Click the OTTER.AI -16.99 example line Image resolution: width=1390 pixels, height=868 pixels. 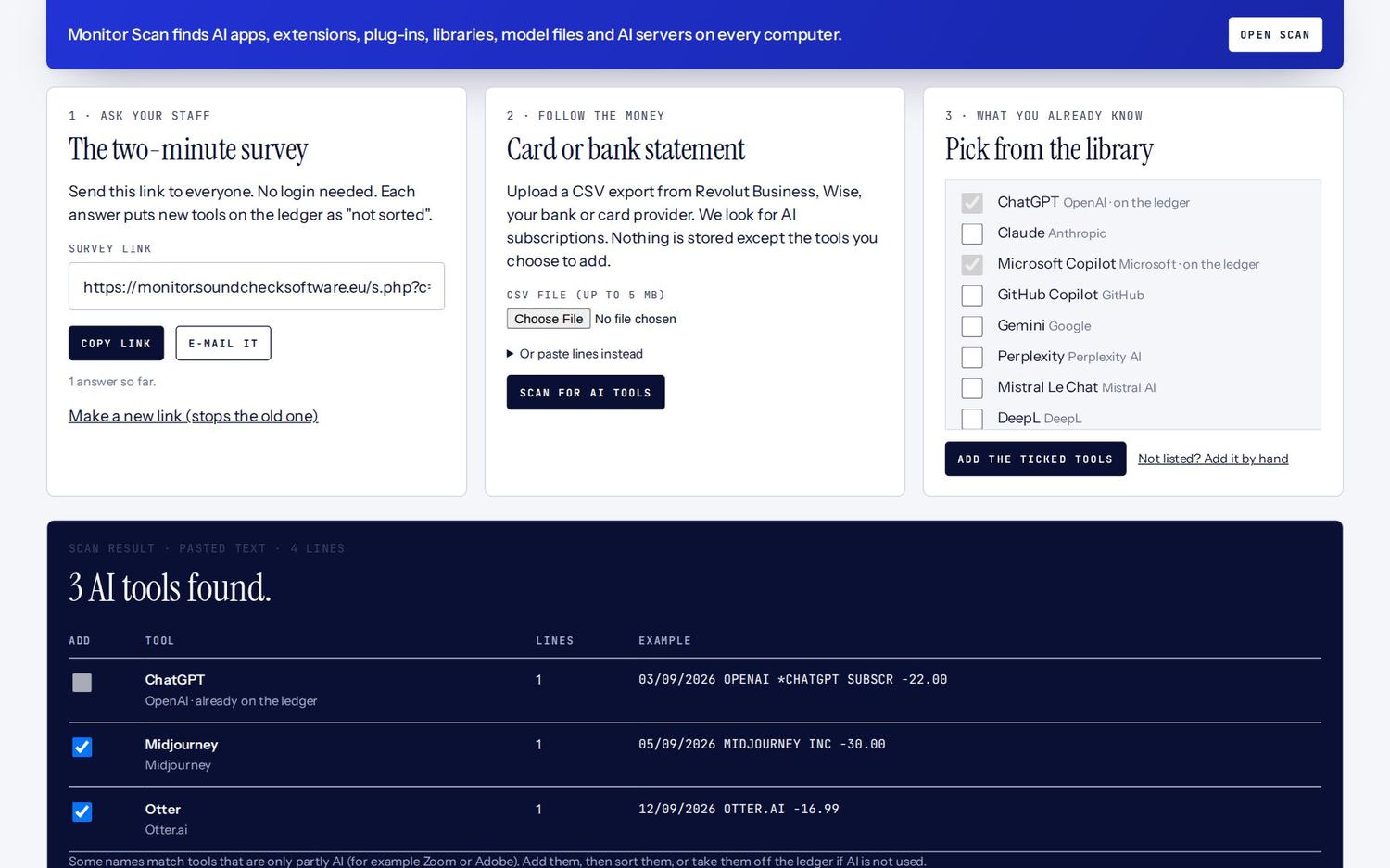pyautogui.click(x=739, y=810)
